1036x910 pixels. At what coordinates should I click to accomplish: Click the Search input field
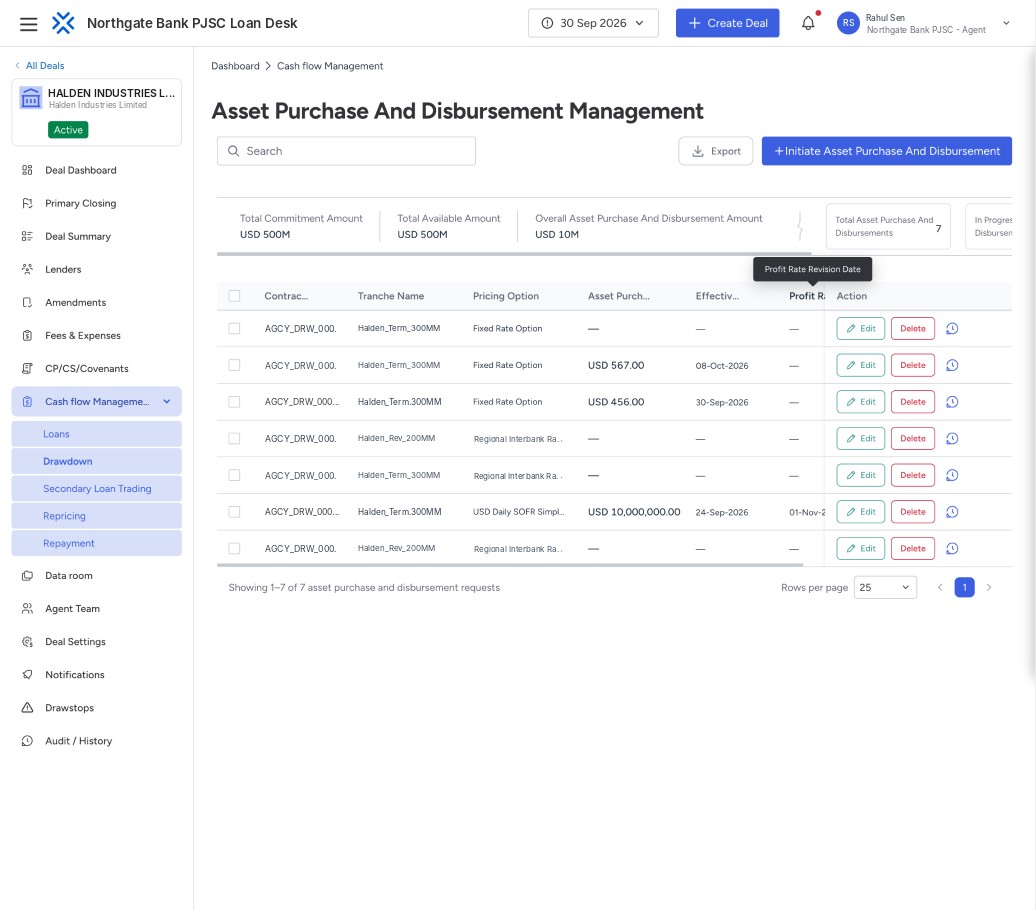coord(346,151)
